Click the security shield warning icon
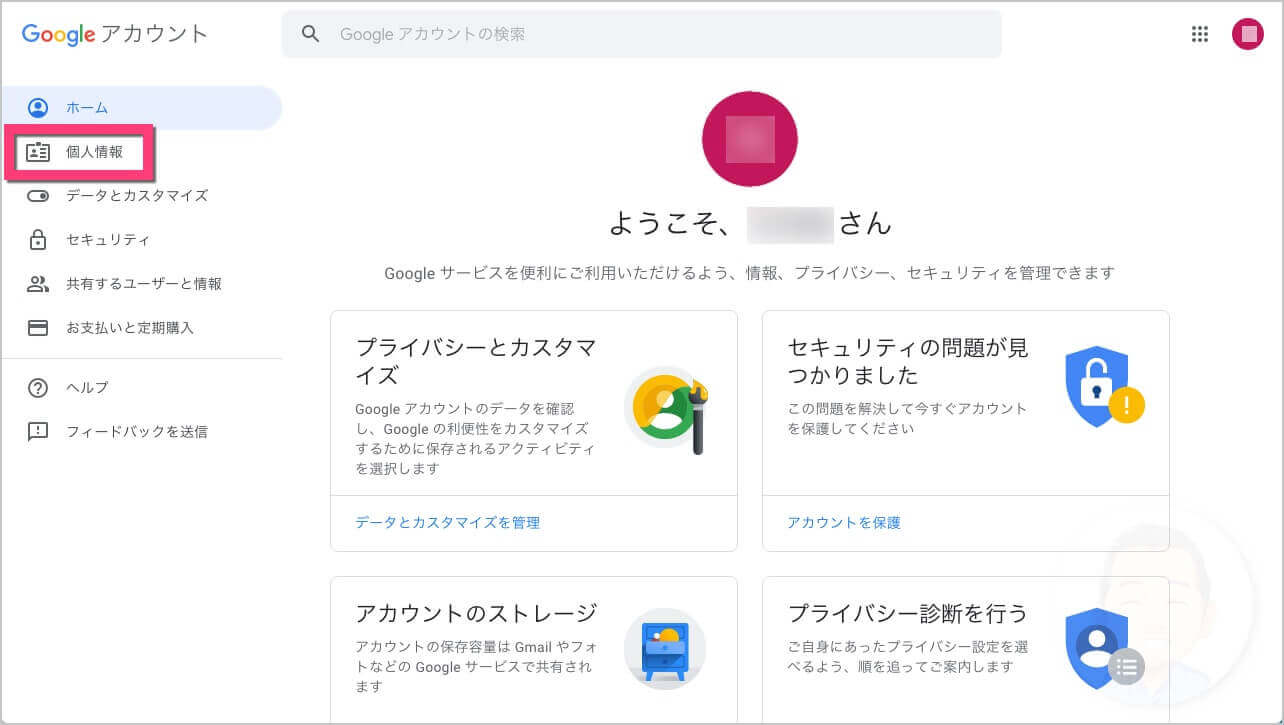 pos(1105,387)
